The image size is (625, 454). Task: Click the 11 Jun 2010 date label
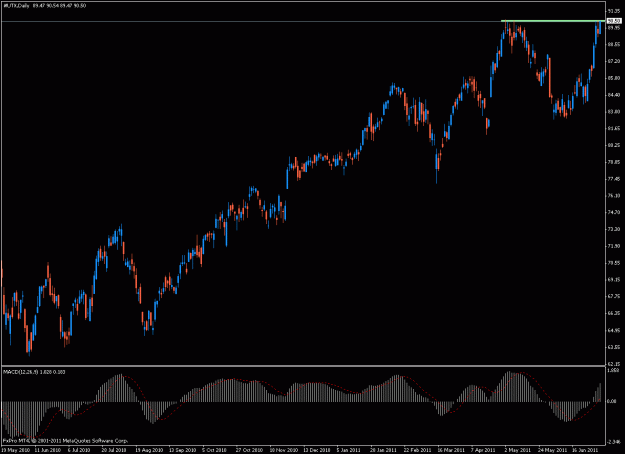[x=47, y=450]
